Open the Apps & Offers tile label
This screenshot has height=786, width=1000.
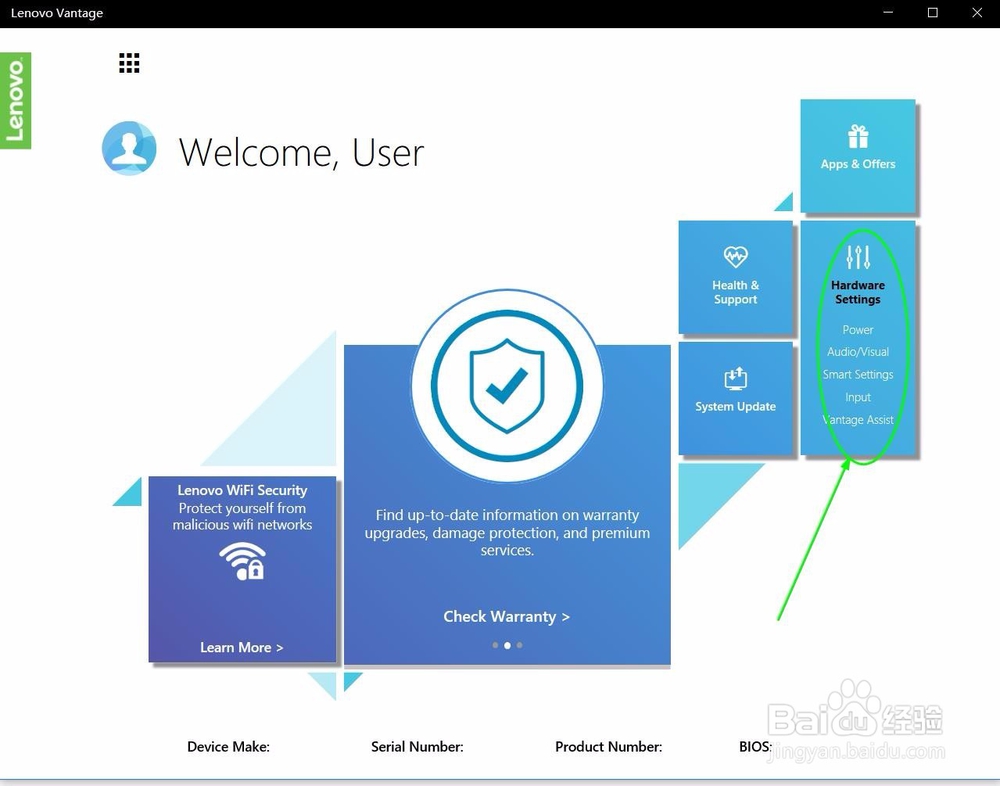[858, 164]
